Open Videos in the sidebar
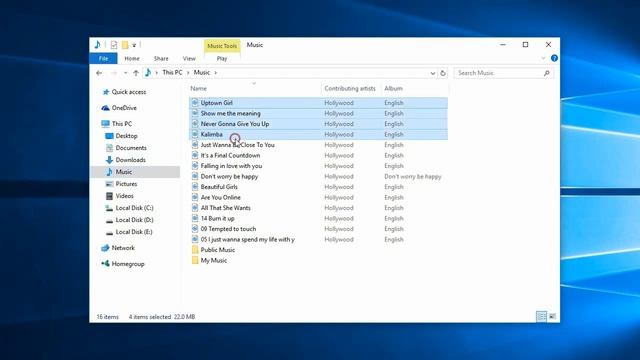This screenshot has width=640, height=360. click(124, 196)
